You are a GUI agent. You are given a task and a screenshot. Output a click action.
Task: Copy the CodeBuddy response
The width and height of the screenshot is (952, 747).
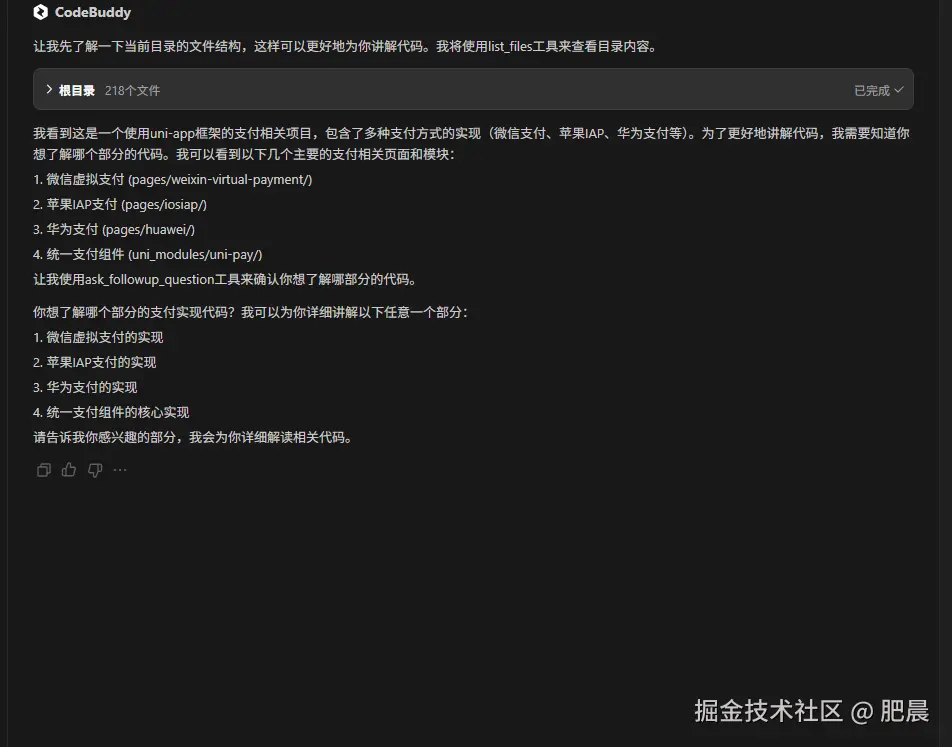point(44,470)
